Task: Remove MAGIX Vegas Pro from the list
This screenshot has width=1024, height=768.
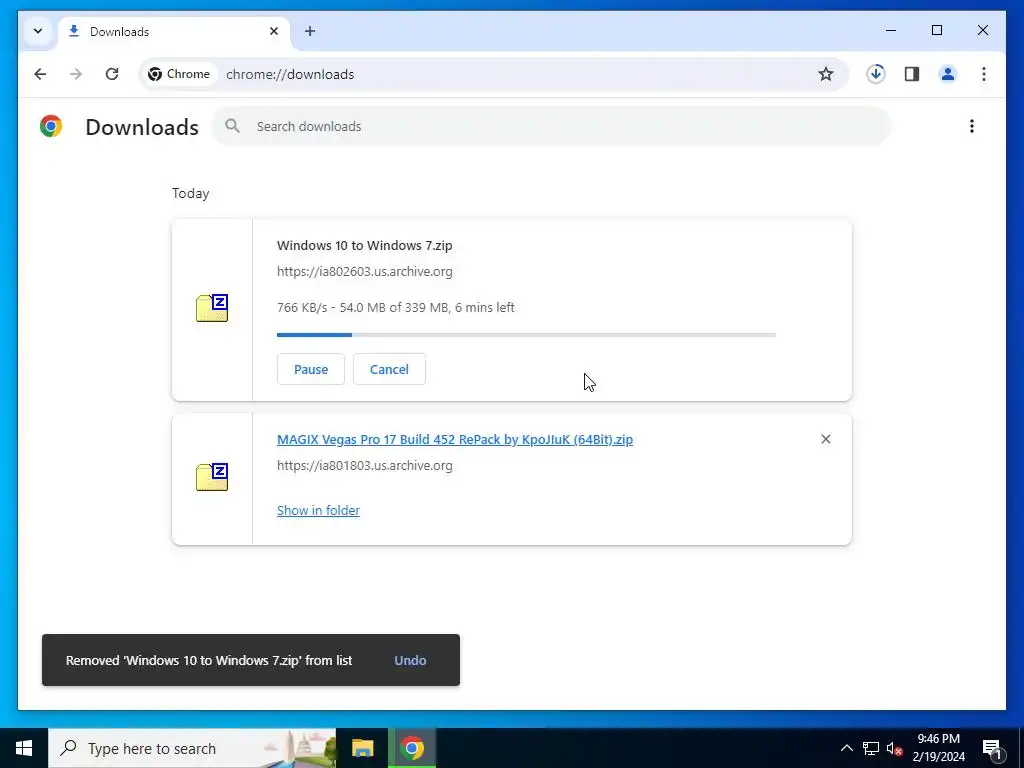Action: (825, 439)
